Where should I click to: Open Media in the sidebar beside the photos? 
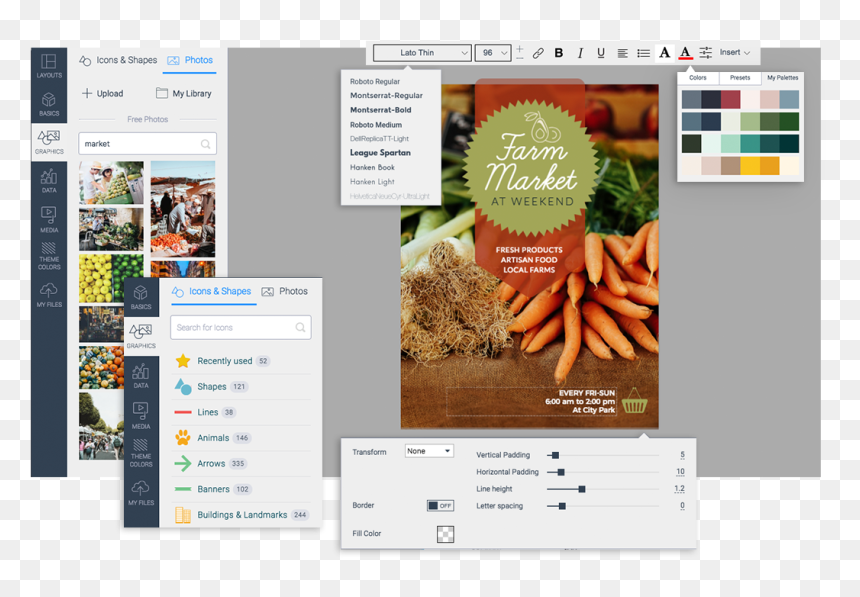49,219
